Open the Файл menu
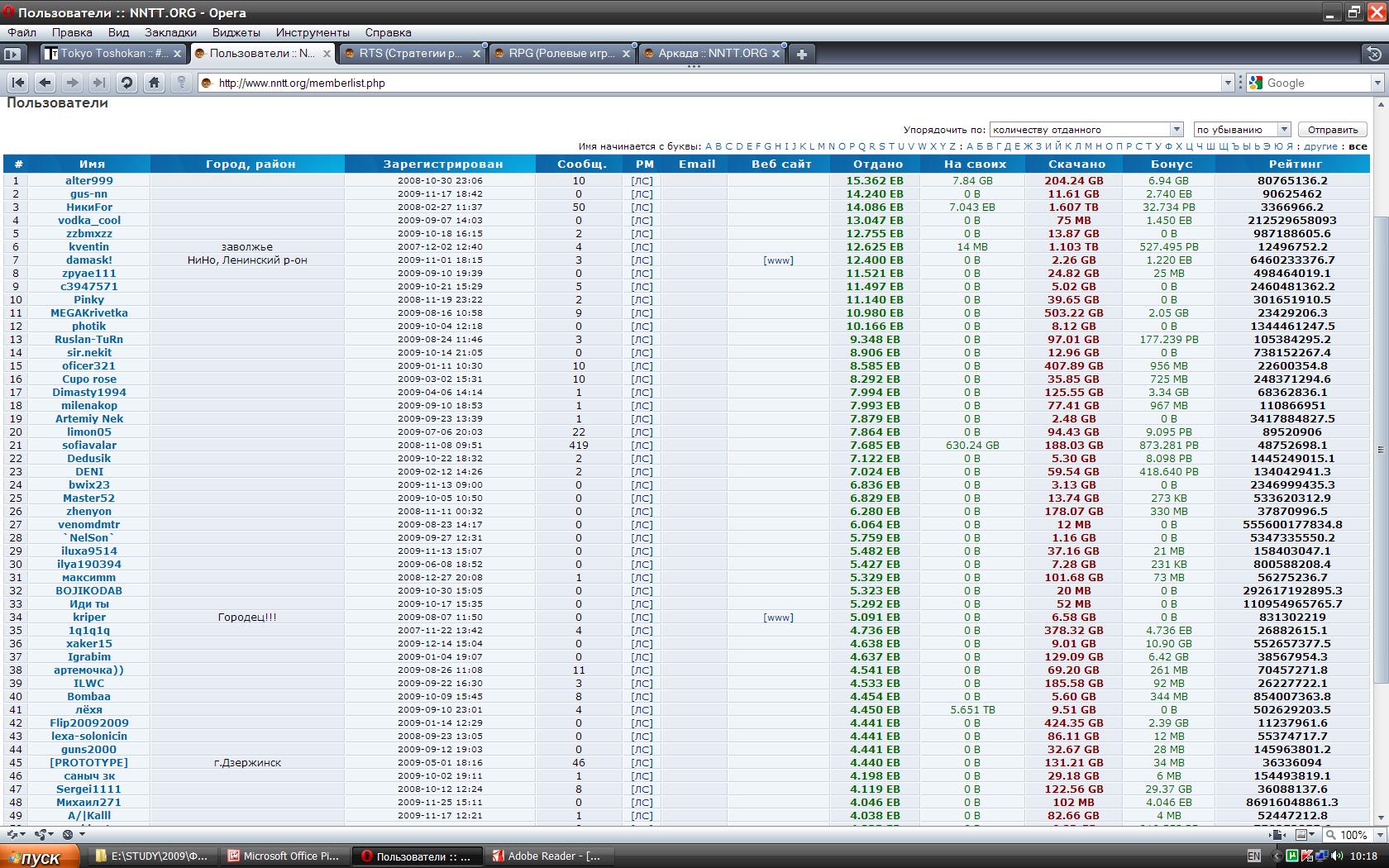Screen dimensions: 1389x868 [x=22, y=32]
